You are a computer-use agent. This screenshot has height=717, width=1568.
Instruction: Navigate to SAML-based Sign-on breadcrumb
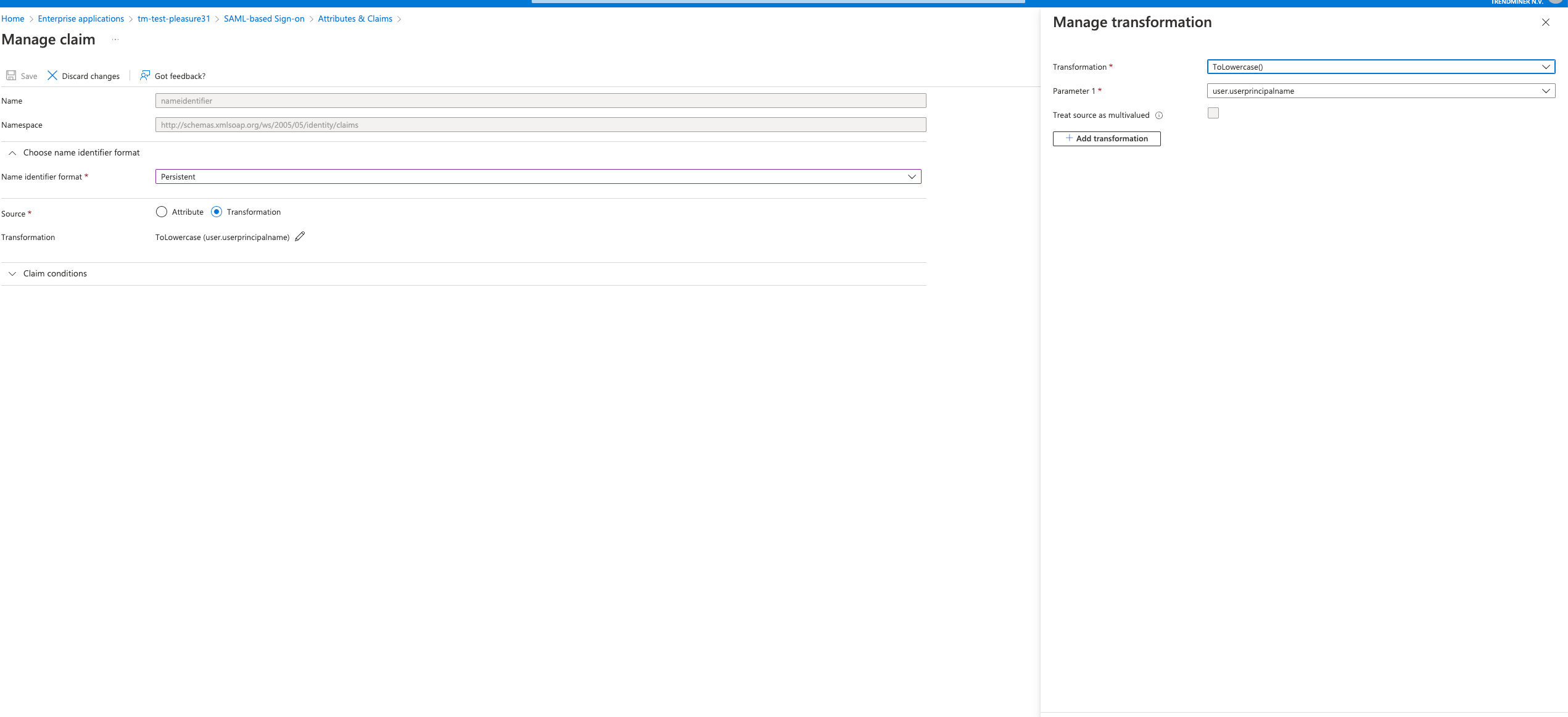(264, 19)
